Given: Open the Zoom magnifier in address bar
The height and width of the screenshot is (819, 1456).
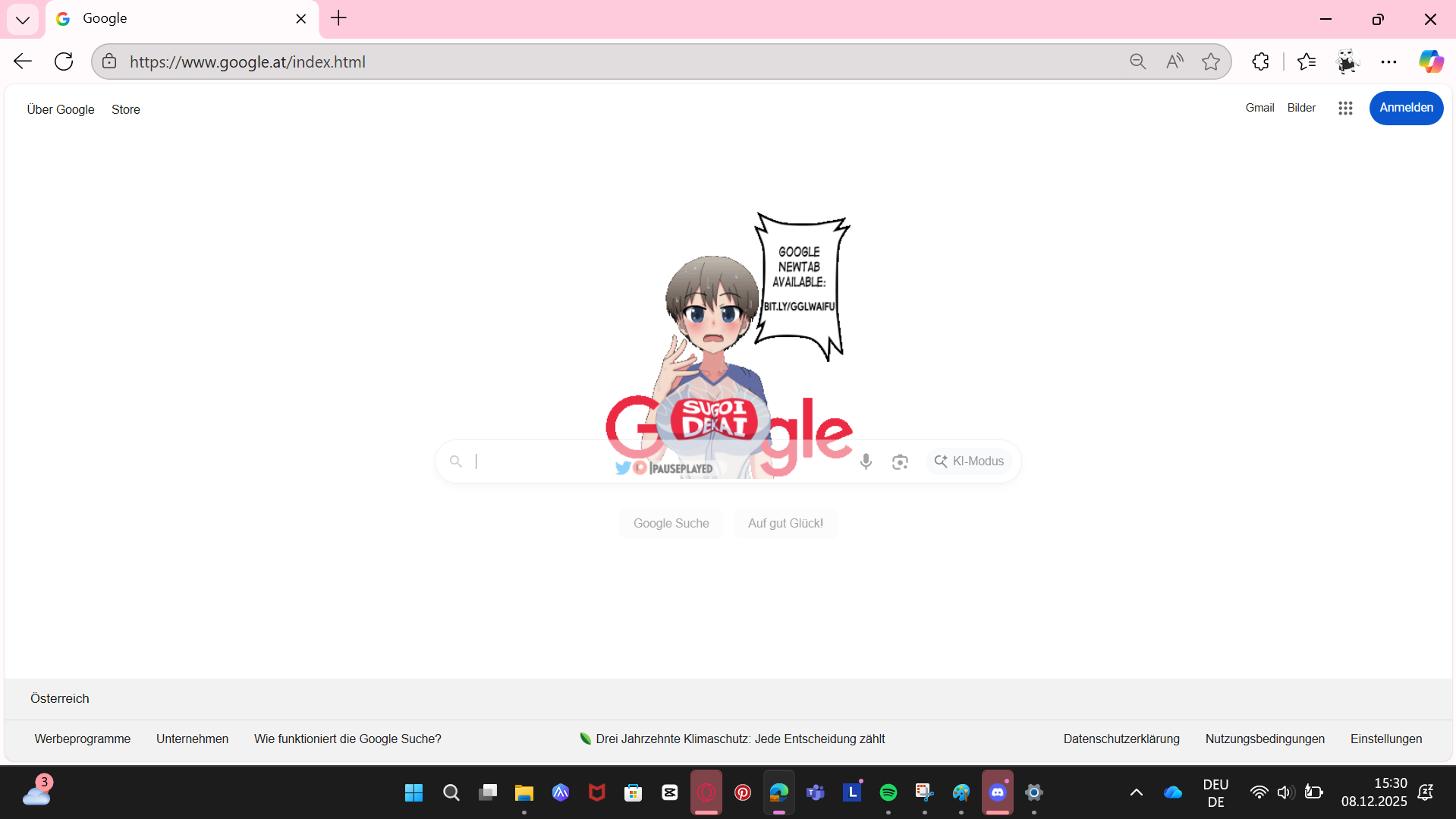Looking at the screenshot, I should point(1137,62).
